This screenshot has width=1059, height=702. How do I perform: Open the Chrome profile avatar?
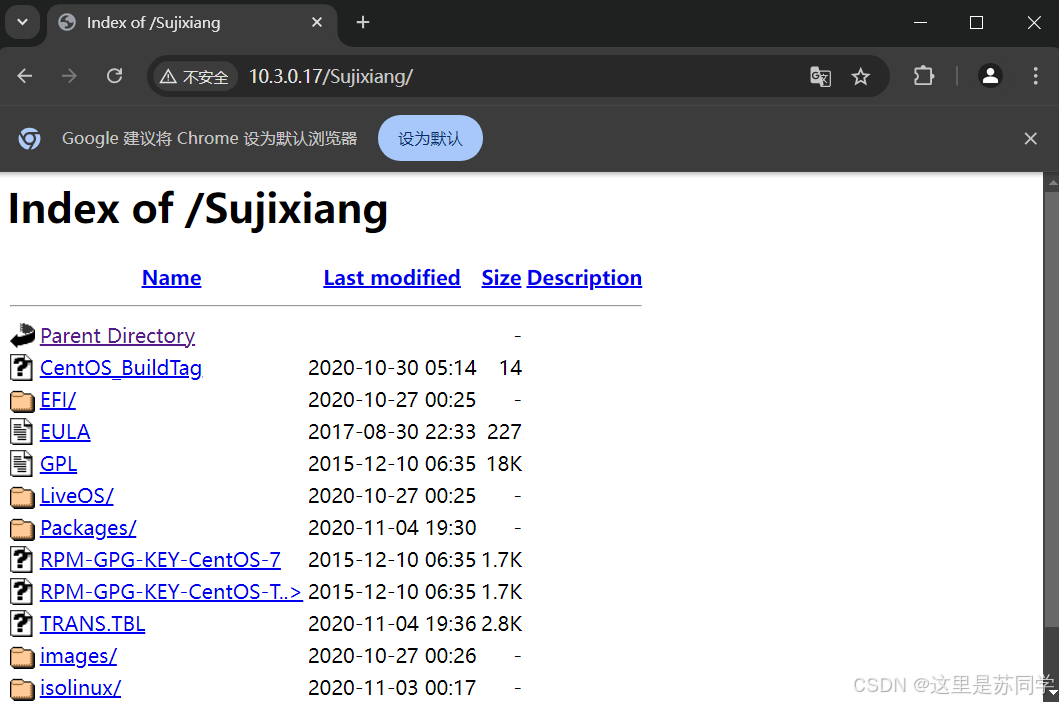pyautogui.click(x=990, y=76)
